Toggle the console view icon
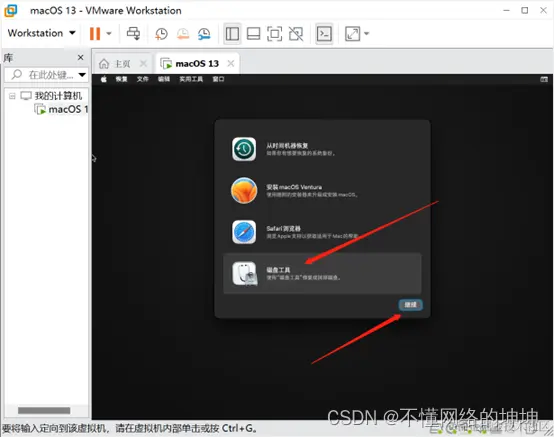Screen dimensions: 554x437 point(324,34)
